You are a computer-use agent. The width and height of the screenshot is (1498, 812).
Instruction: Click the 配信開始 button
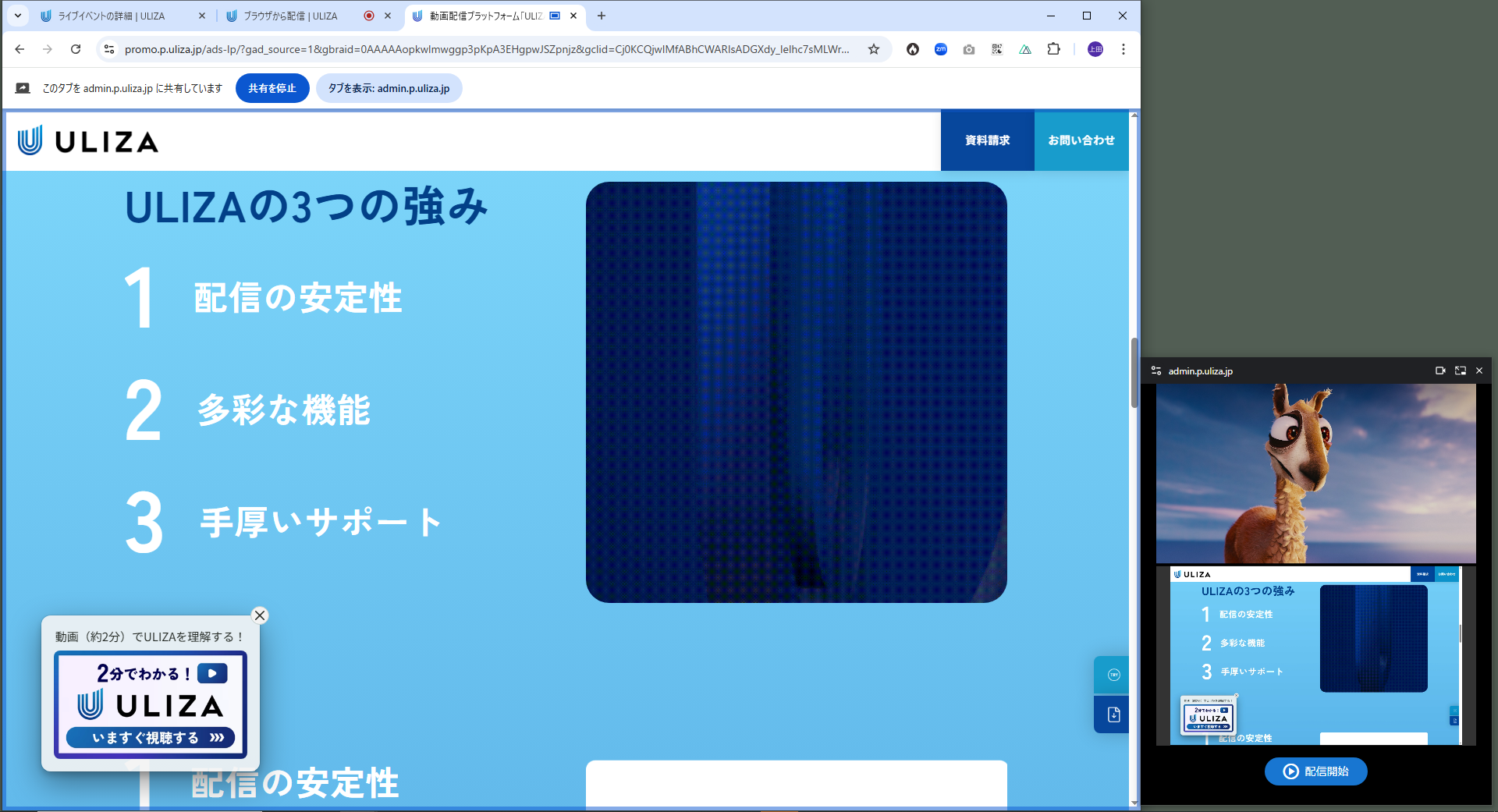[x=1315, y=771]
